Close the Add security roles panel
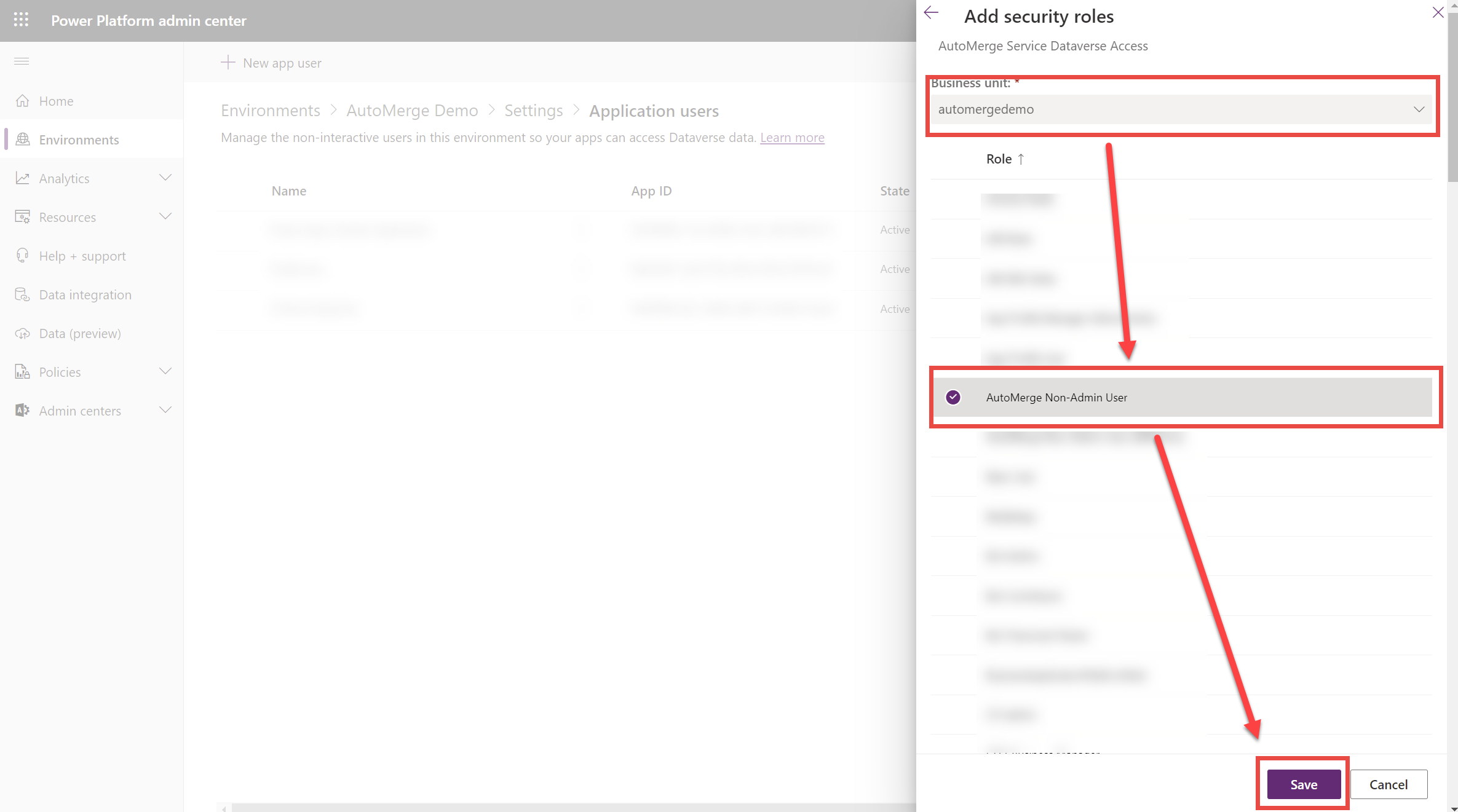Viewport: 1458px width, 812px height. coord(1438,12)
